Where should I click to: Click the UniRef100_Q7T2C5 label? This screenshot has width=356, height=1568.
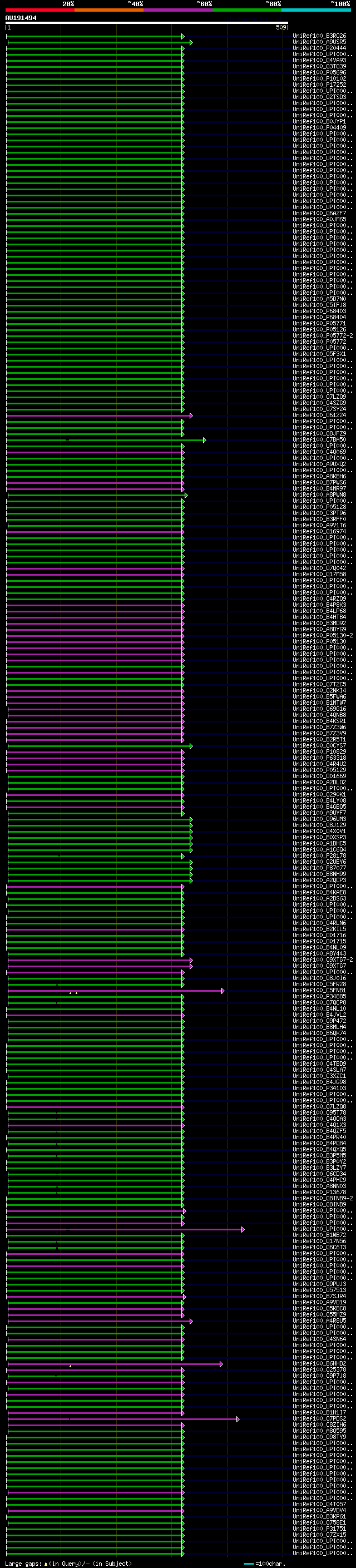pyautogui.click(x=319, y=684)
